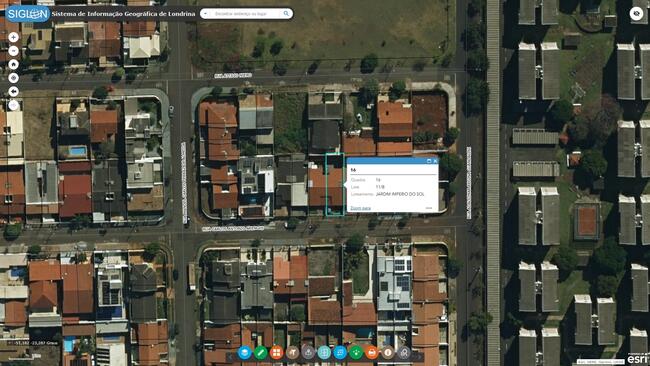650x366 pixels.
Task: Open the green measure ruler tool
Action: click(x=260, y=353)
